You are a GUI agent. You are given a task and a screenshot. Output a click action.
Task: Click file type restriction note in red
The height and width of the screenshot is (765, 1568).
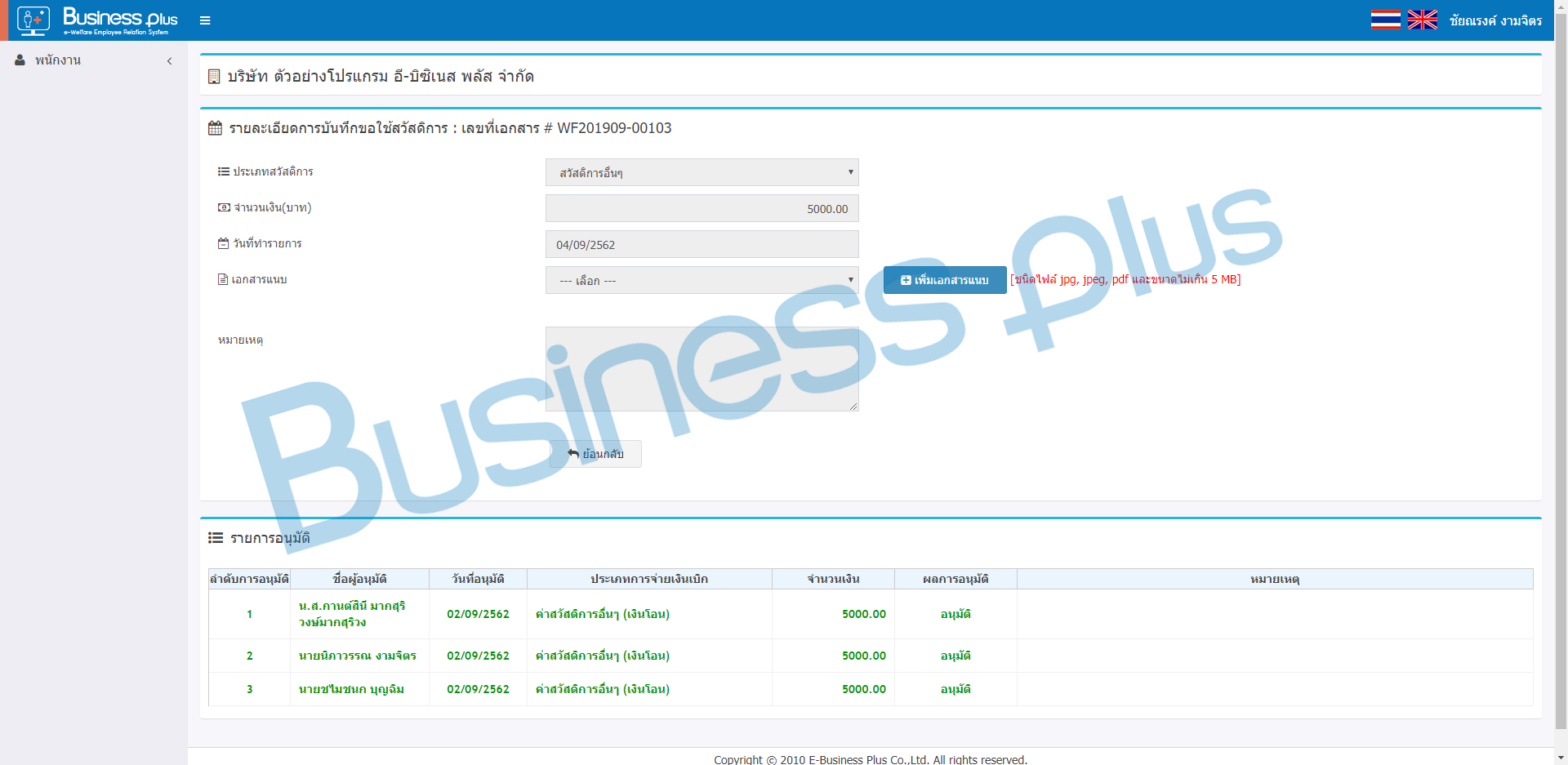pyautogui.click(x=1125, y=279)
